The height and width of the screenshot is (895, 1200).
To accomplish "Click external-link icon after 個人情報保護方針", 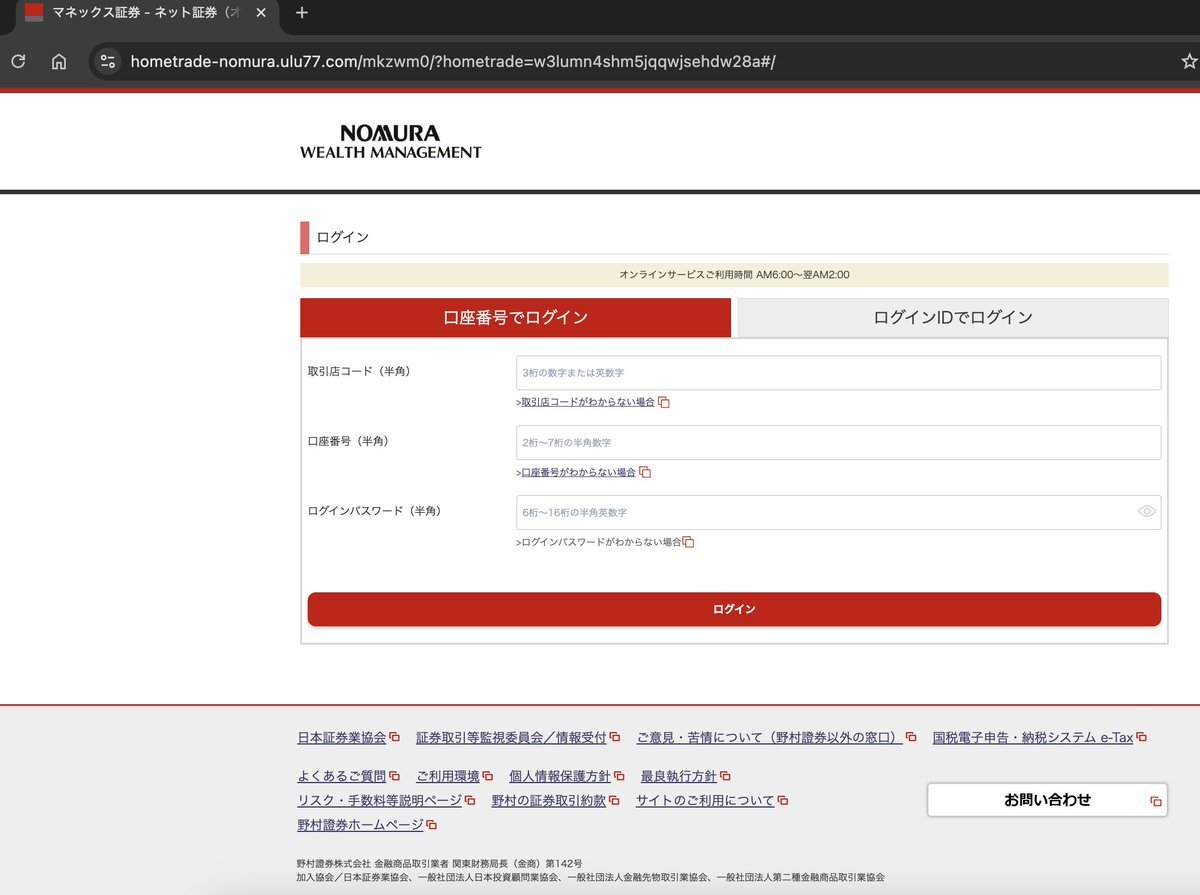I will (619, 776).
